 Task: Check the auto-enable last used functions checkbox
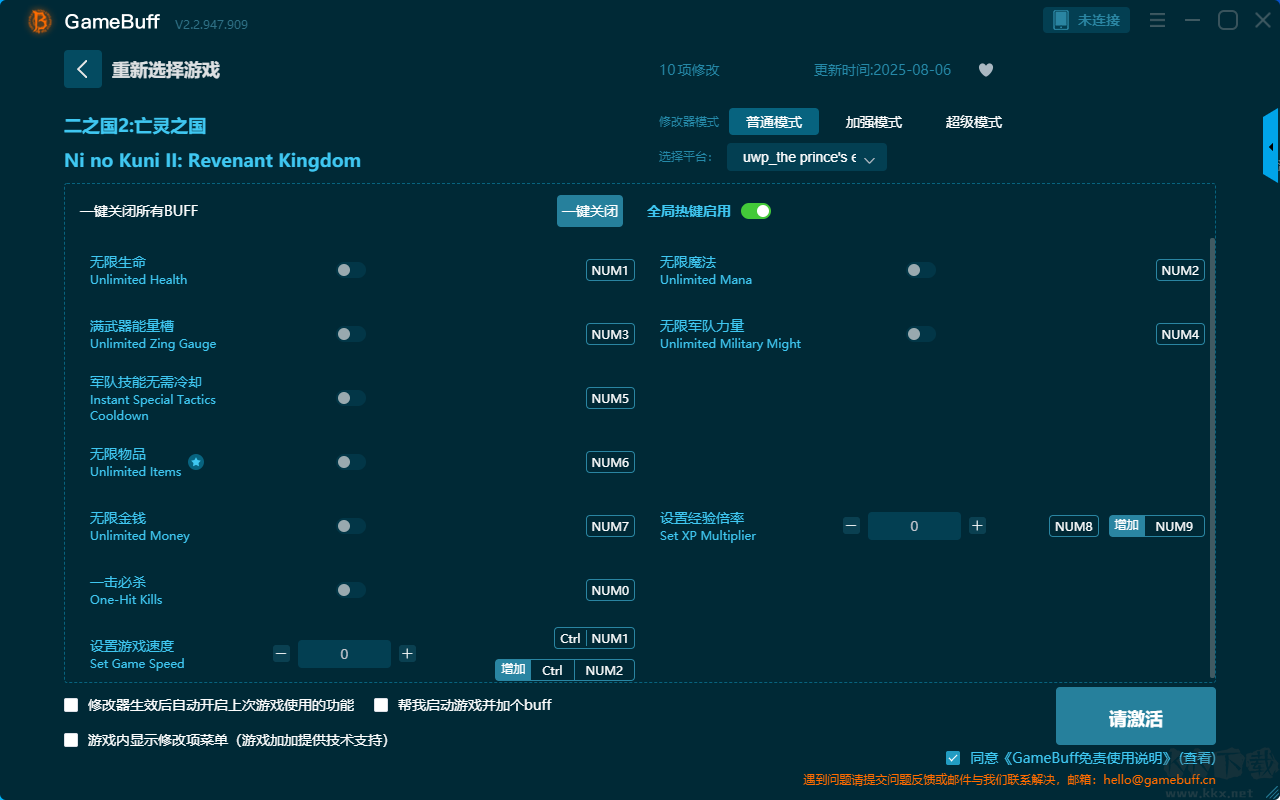tap(71, 705)
